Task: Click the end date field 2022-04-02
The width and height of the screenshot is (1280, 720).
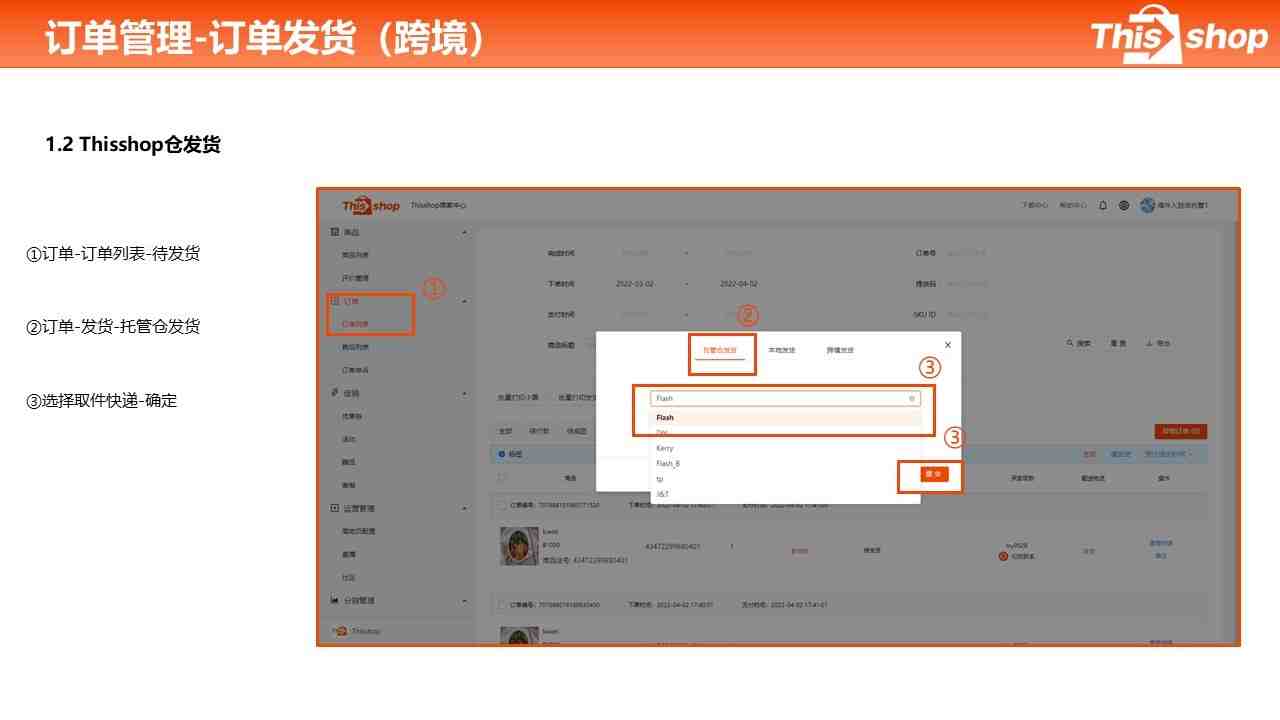Action: coord(740,284)
